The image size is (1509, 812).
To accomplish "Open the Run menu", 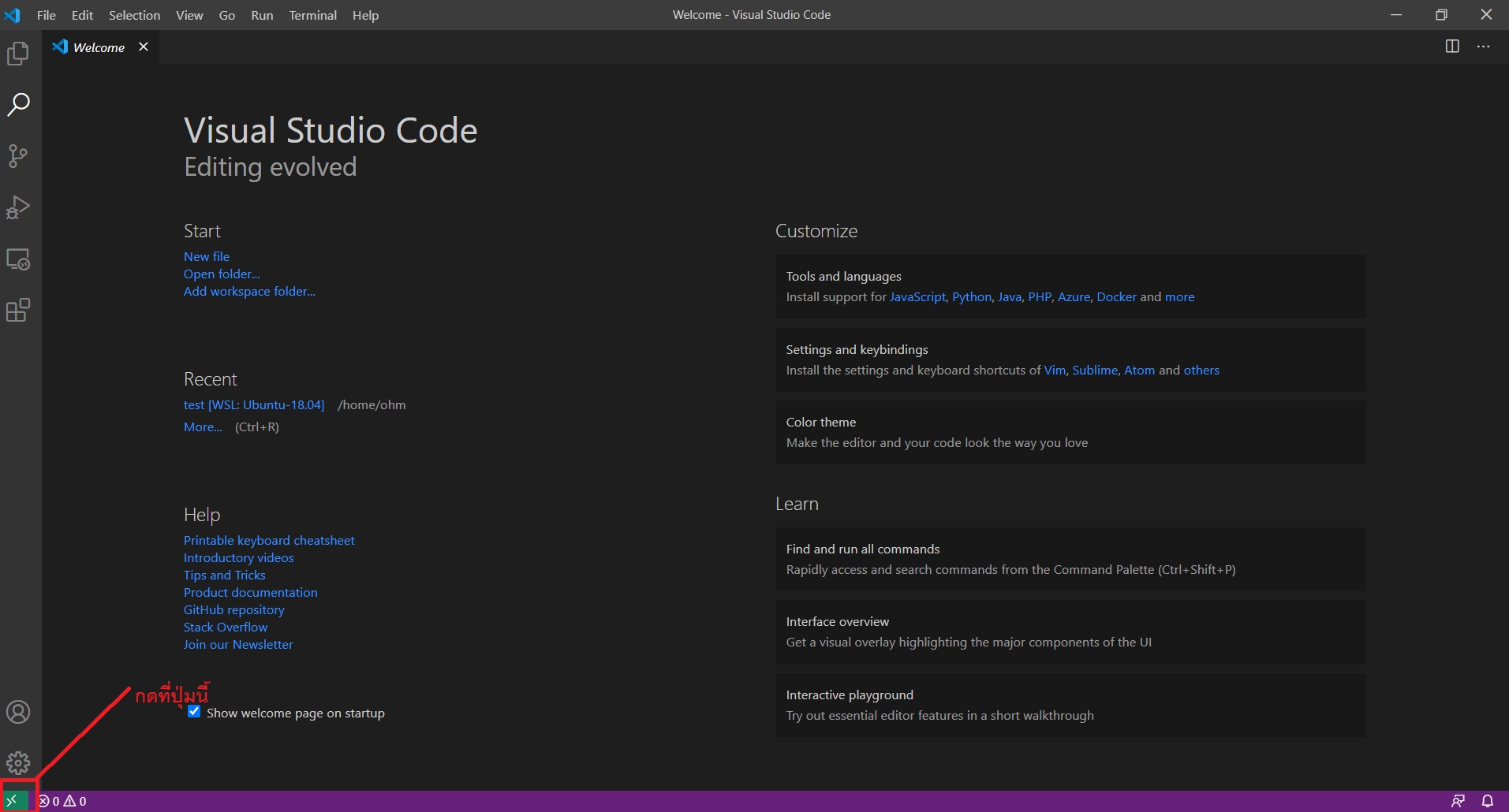I will click(x=262, y=15).
